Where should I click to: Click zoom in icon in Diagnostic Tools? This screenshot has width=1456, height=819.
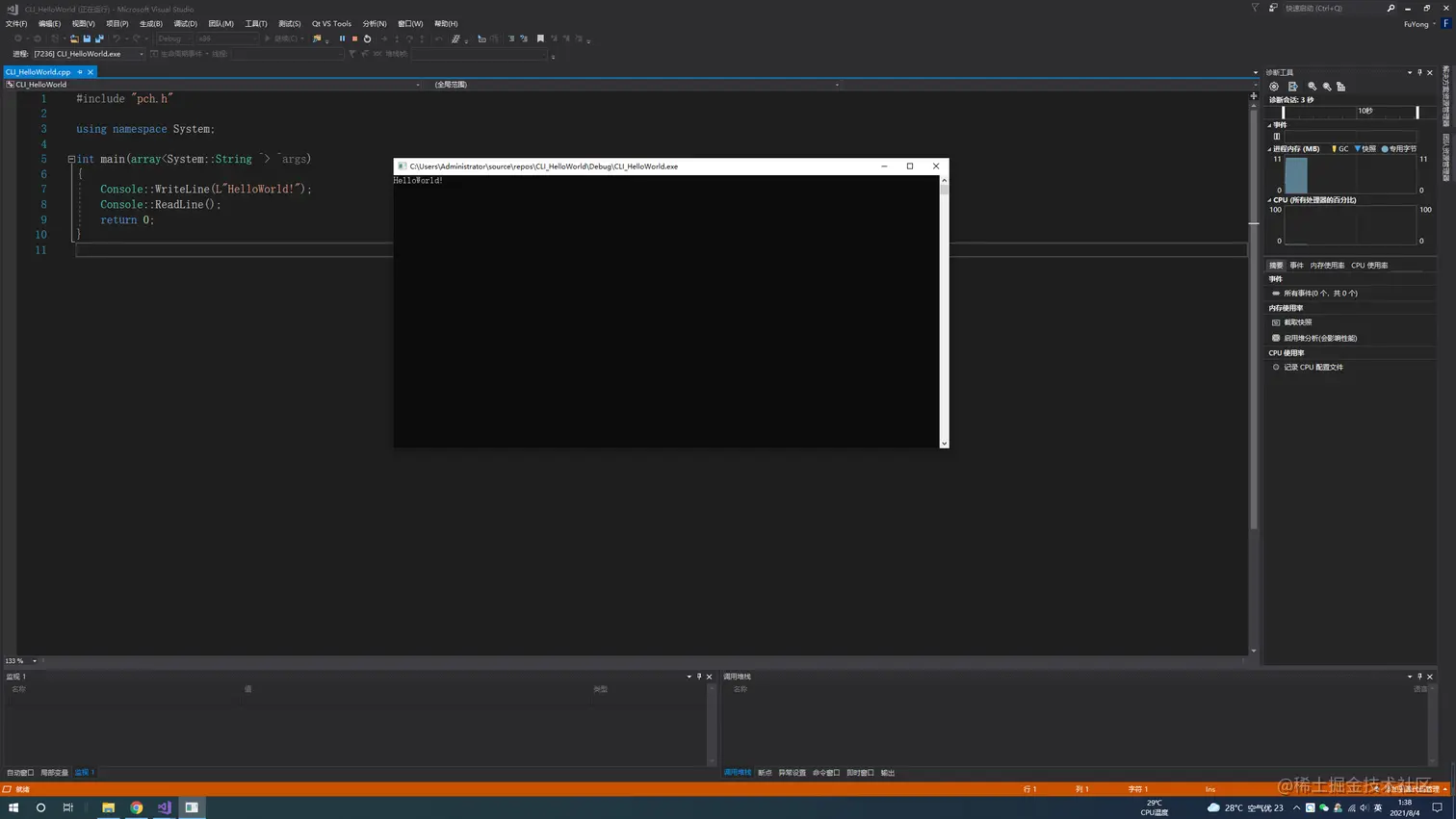pyautogui.click(x=1312, y=87)
